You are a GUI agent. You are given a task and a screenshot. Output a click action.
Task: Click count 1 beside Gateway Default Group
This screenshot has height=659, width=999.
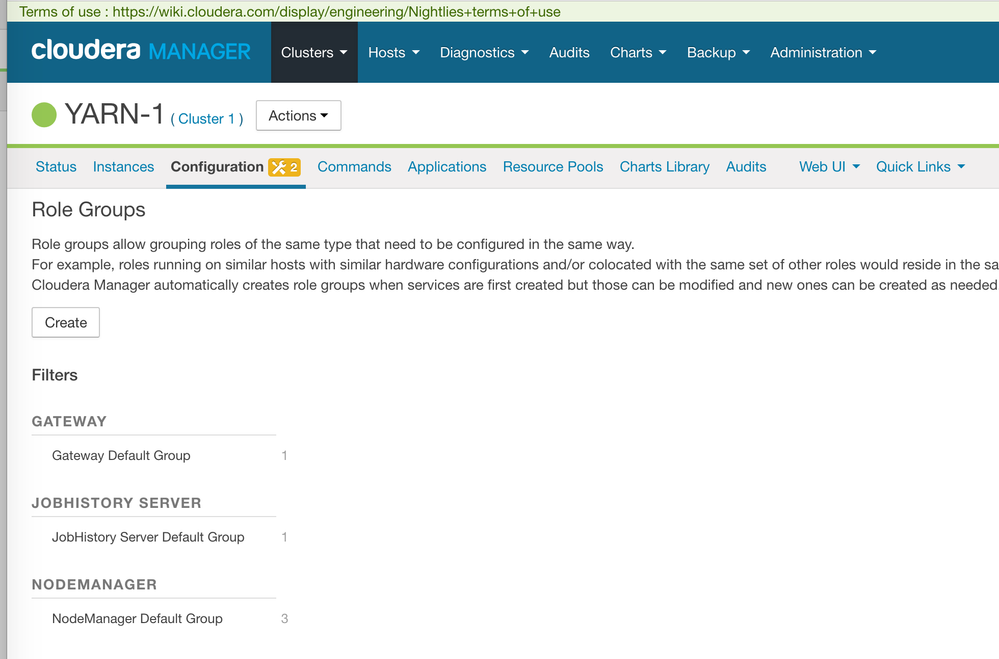284,456
